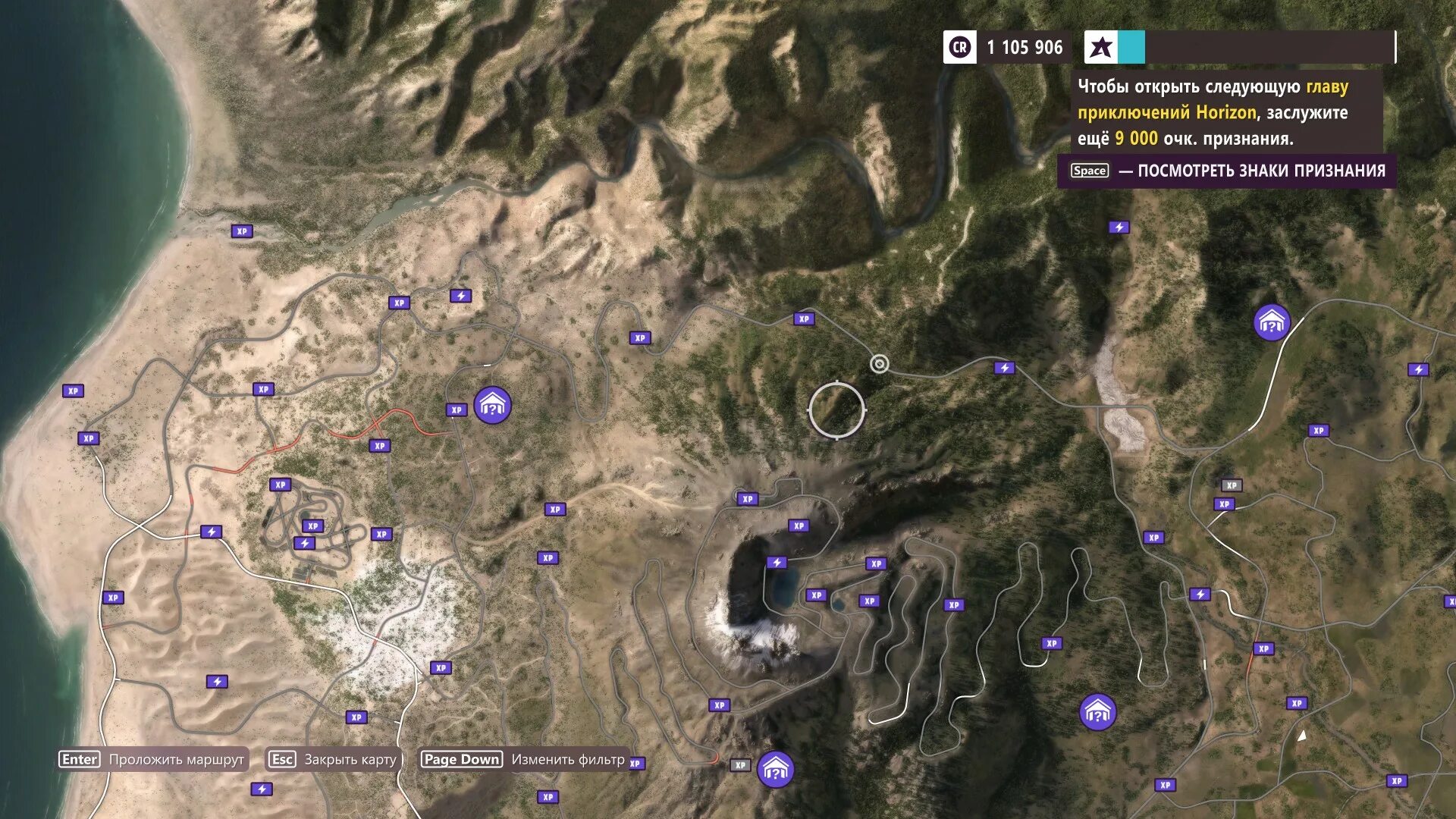Click the large circular map cursor
1456x819 pixels.
(x=836, y=409)
